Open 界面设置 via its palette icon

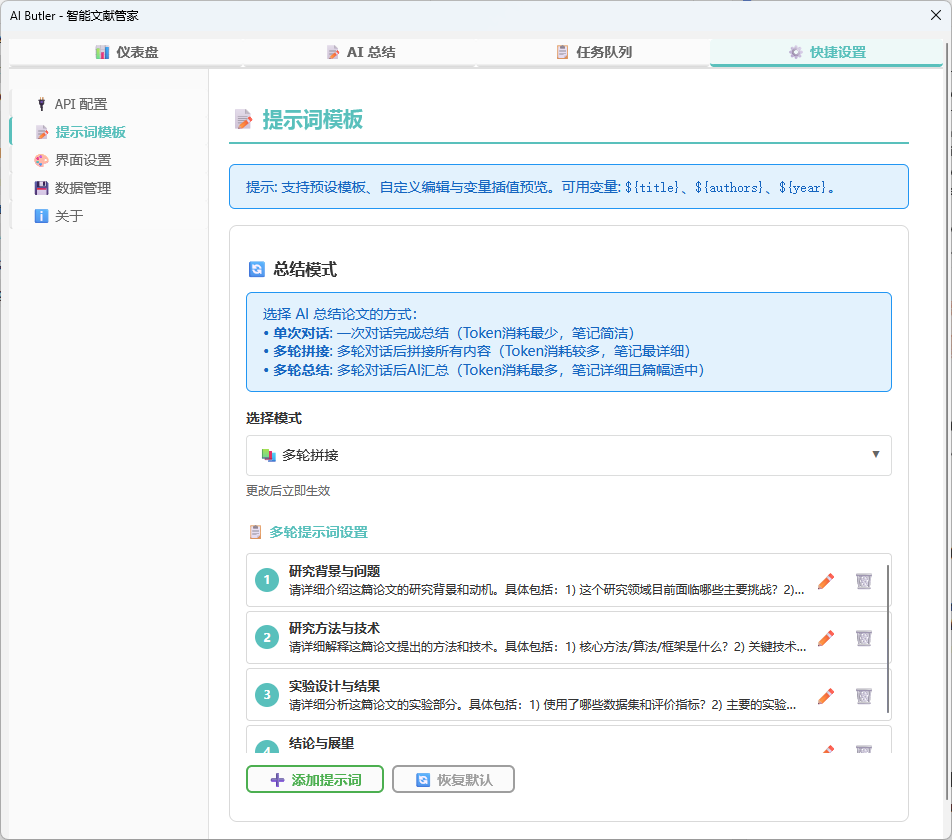pos(41,159)
